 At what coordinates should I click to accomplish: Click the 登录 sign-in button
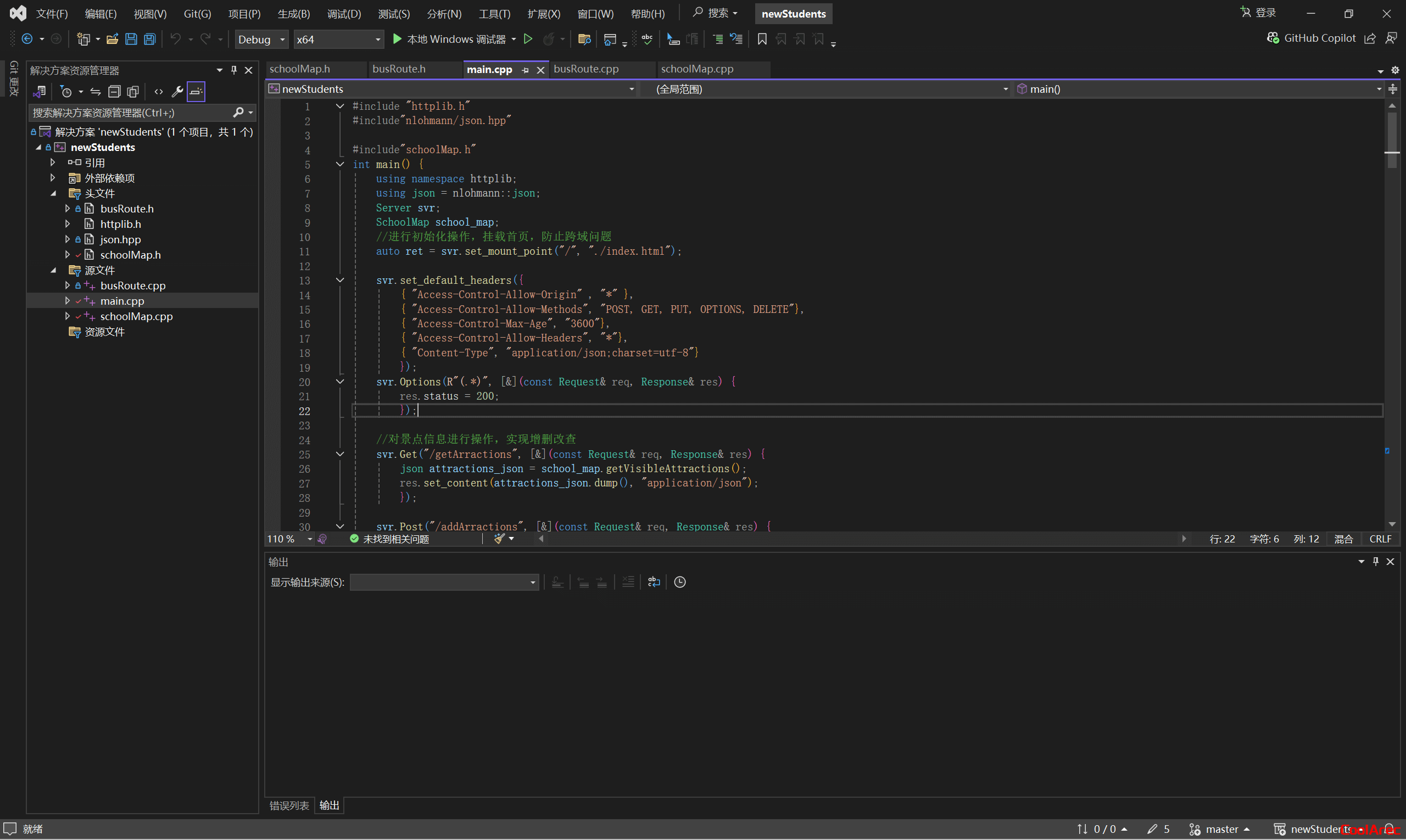click(x=1258, y=13)
